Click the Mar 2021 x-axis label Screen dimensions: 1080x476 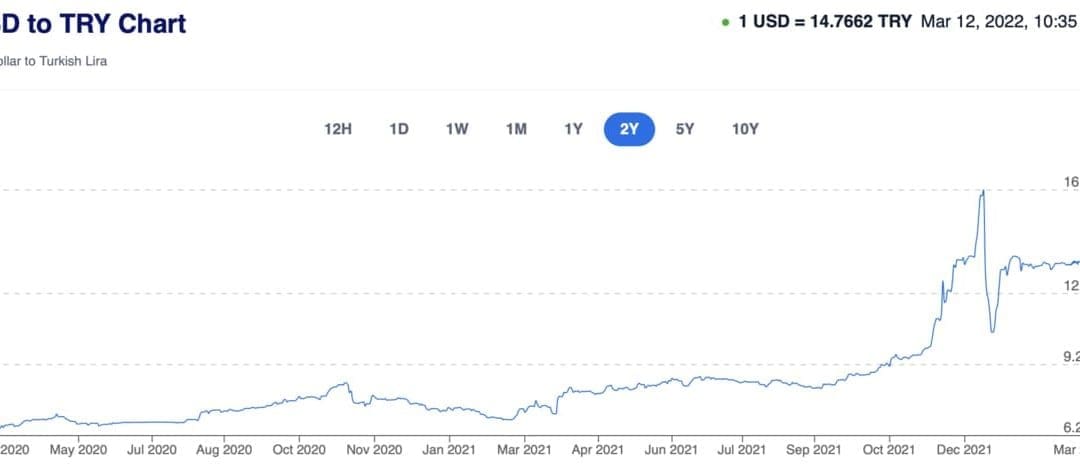click(523, 451)
